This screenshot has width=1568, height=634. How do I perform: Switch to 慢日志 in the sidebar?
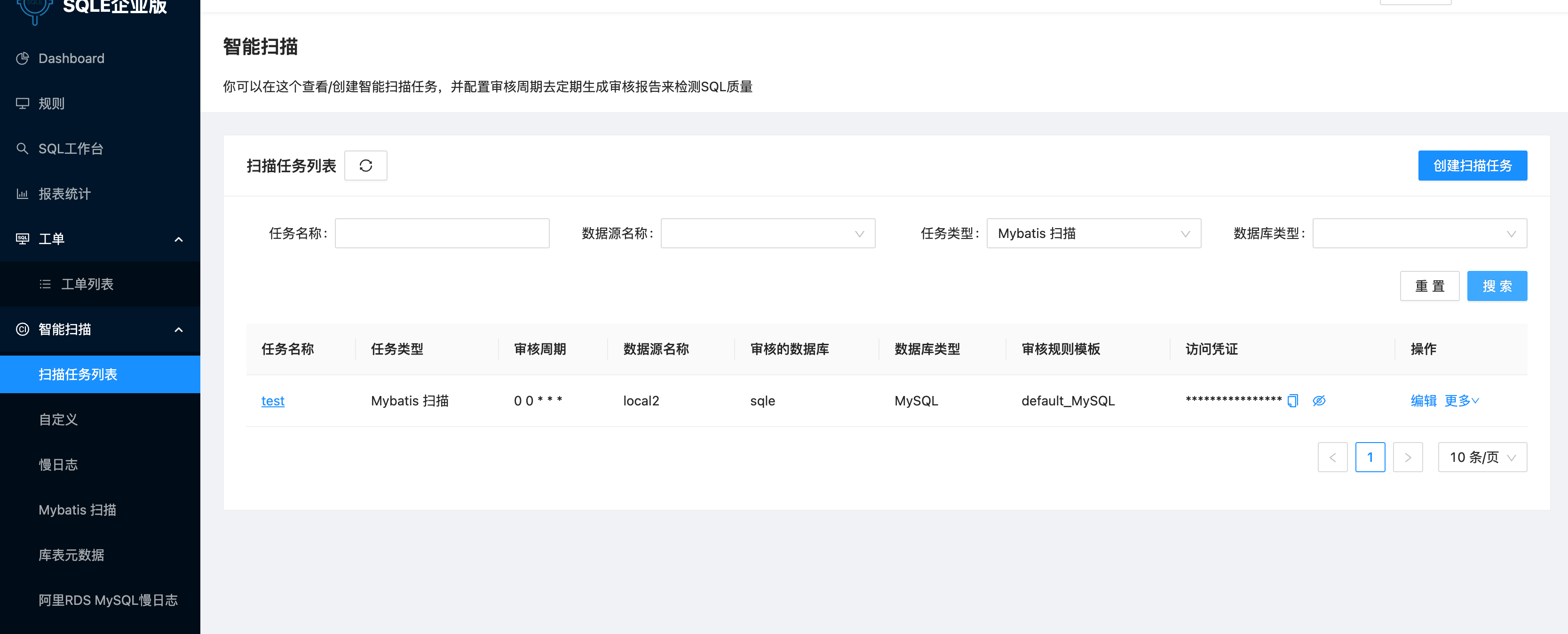pyautogui.click(x=58, y=464)
